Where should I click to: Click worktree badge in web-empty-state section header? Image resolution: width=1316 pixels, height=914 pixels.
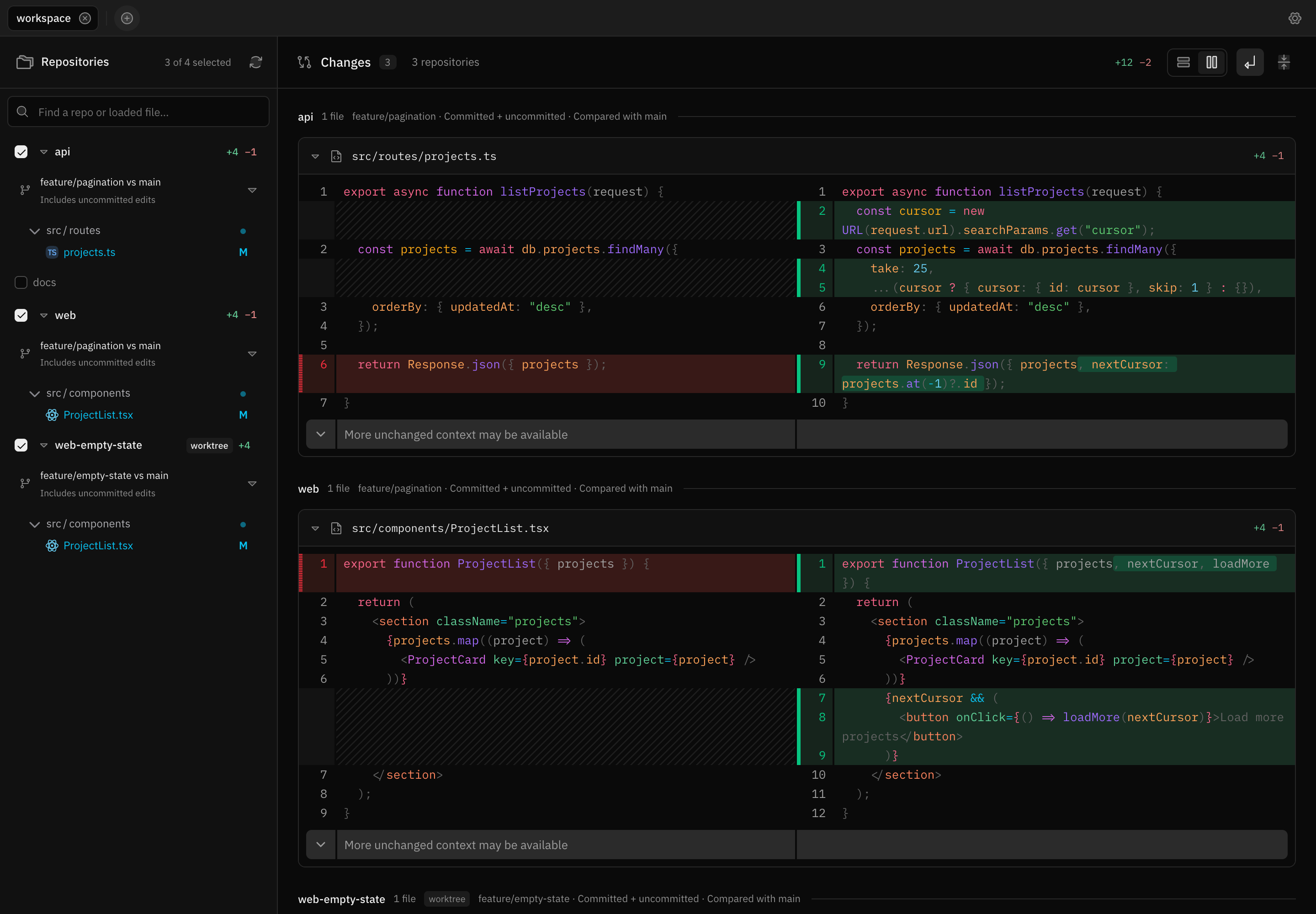447,898
